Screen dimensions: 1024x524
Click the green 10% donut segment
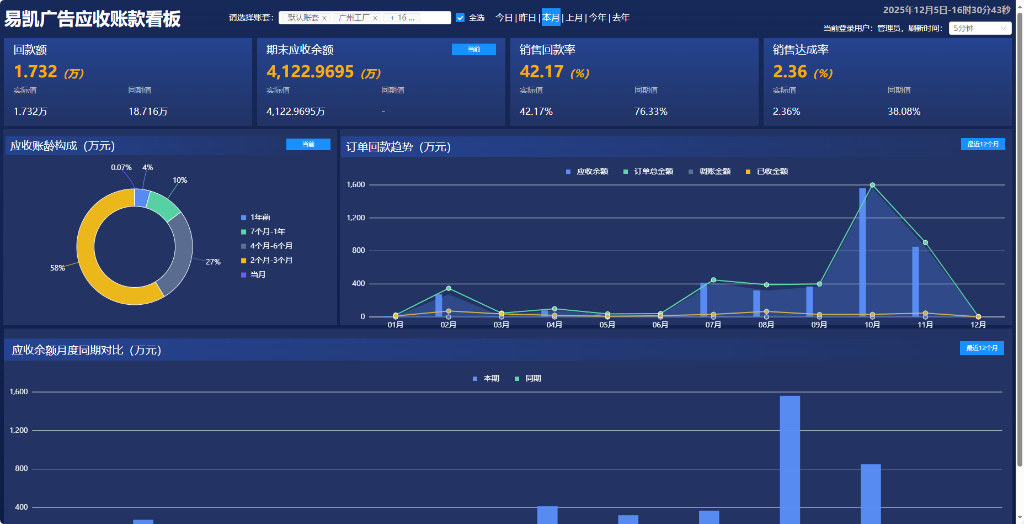click(x=163, y=206)
